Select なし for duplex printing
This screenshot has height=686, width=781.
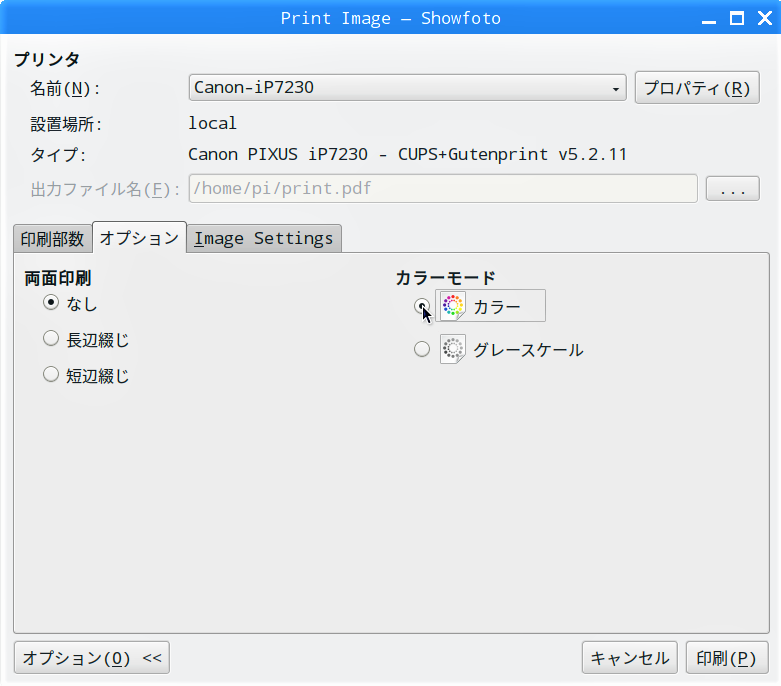click(x=51, y=302)
